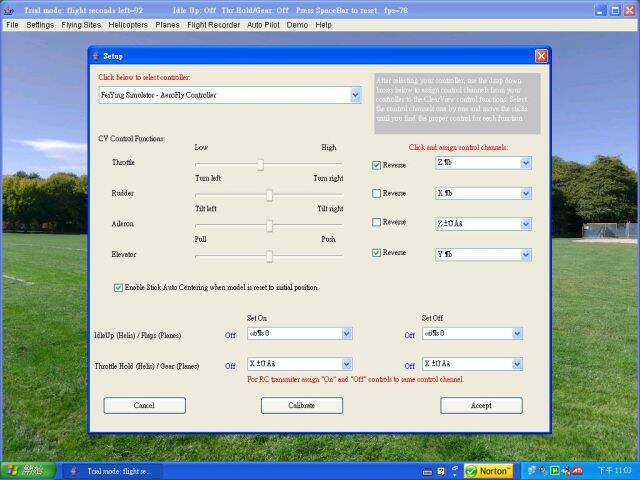Screen dimensions: 640x480
Task: Open the Flying Sites menu
Action: coord(81,25)
